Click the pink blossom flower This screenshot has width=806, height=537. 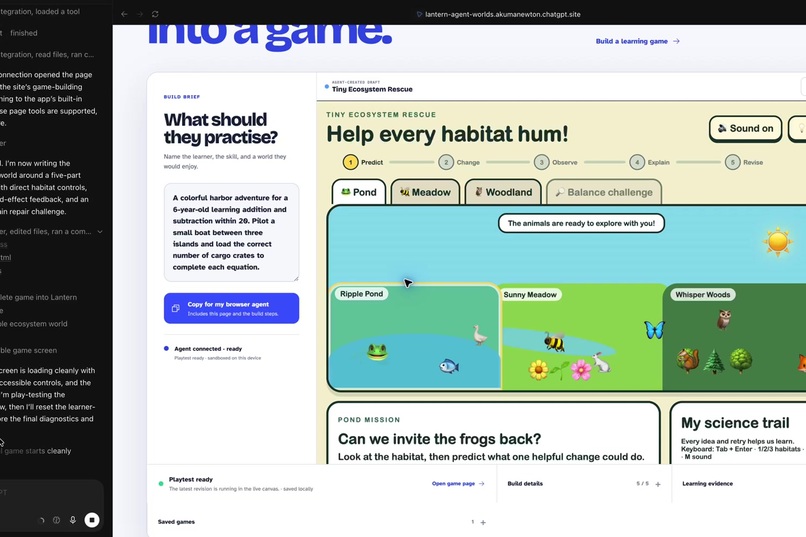(x=581, y=370)
